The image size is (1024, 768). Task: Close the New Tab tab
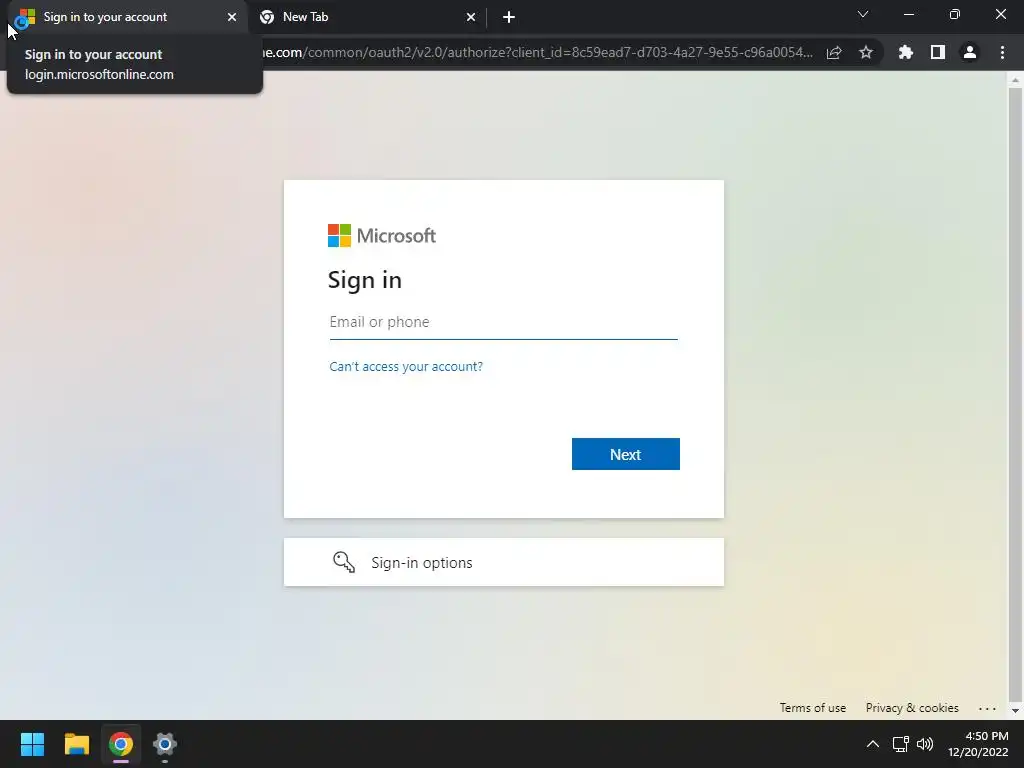pyautogui.click(x=471, y=17)
